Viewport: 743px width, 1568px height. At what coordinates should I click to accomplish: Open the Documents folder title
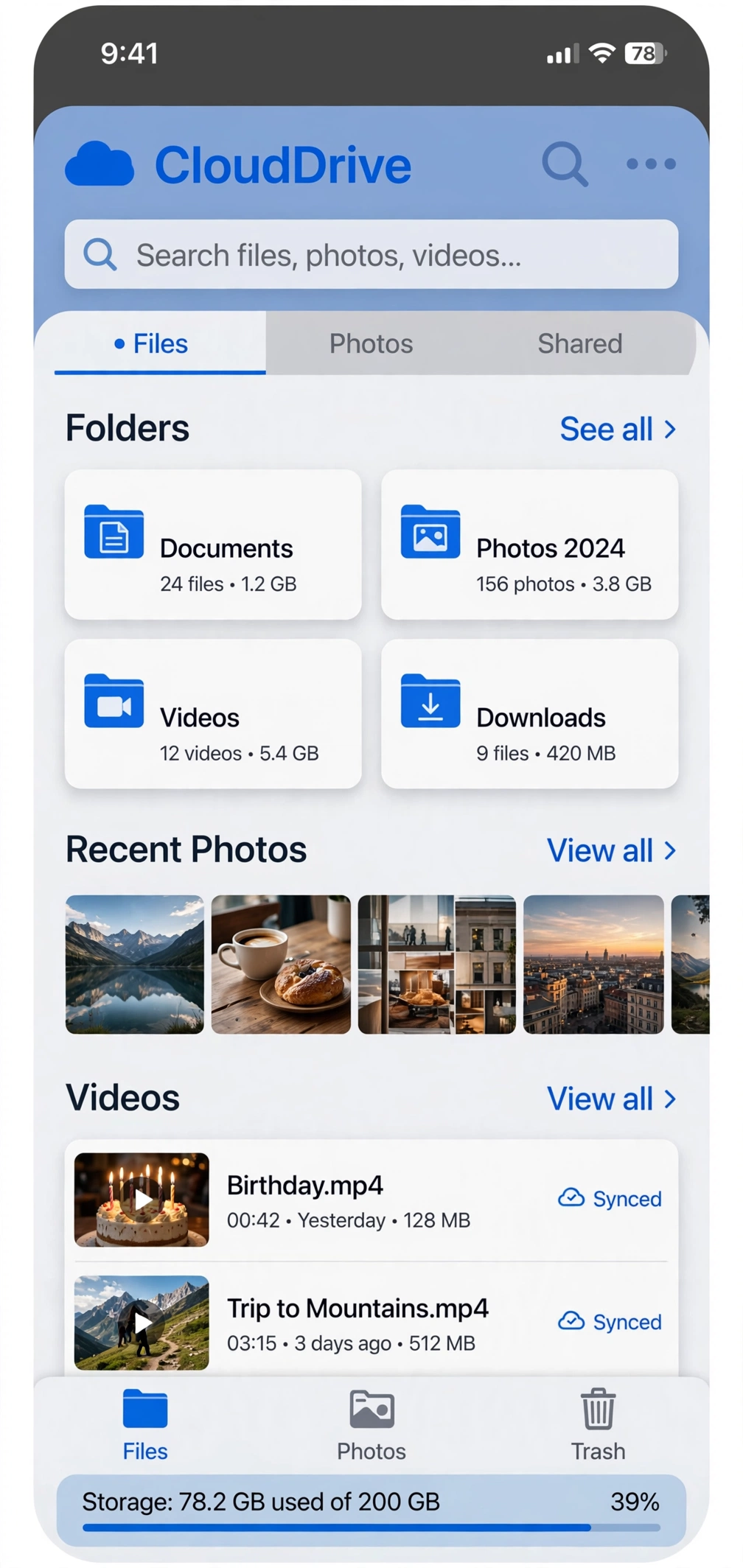(226, 548)
